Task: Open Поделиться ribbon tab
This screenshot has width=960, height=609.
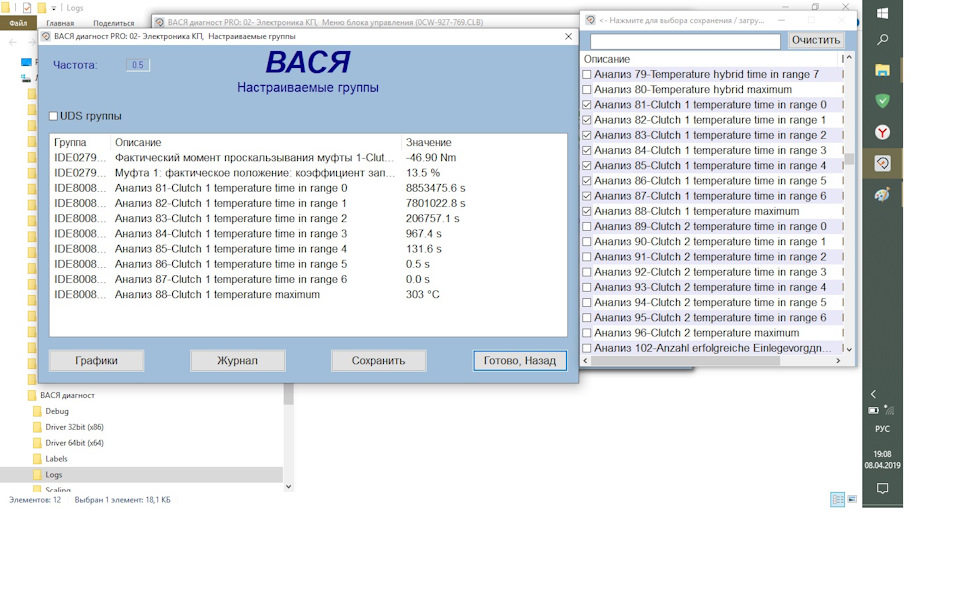Action: point(113,23)
